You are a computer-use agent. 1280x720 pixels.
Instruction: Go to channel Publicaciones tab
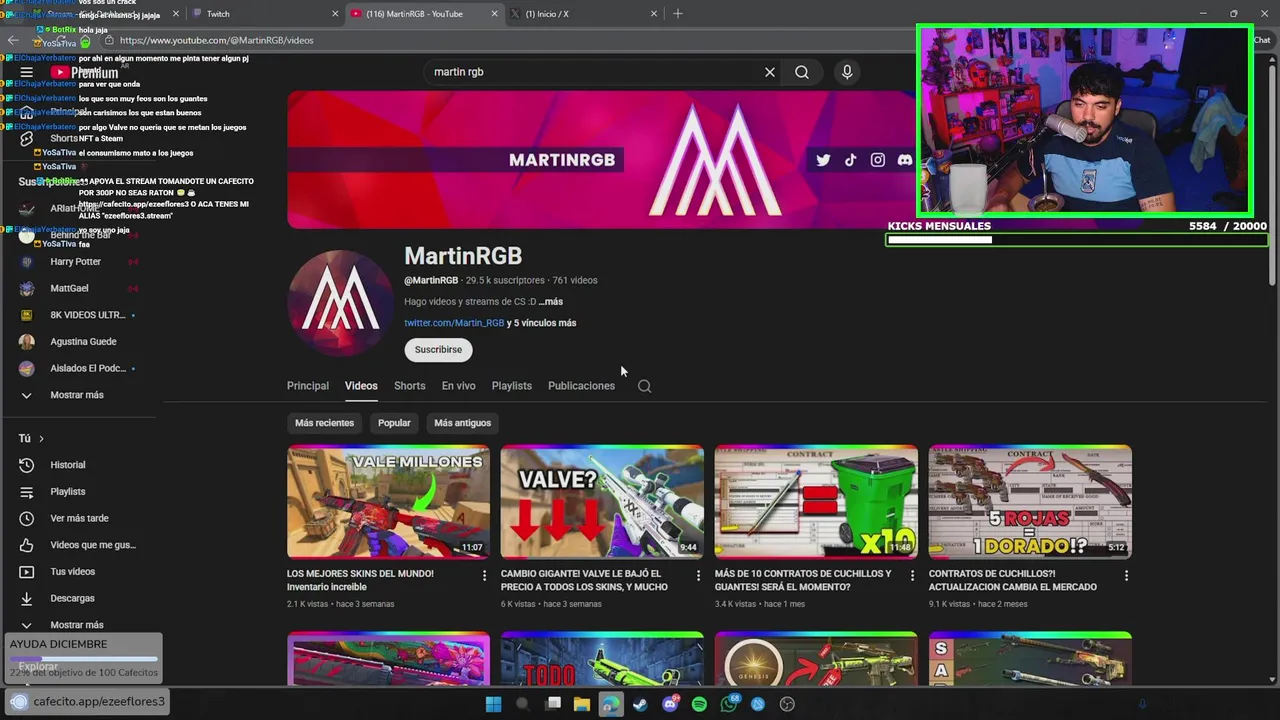(x=581, y=386)
